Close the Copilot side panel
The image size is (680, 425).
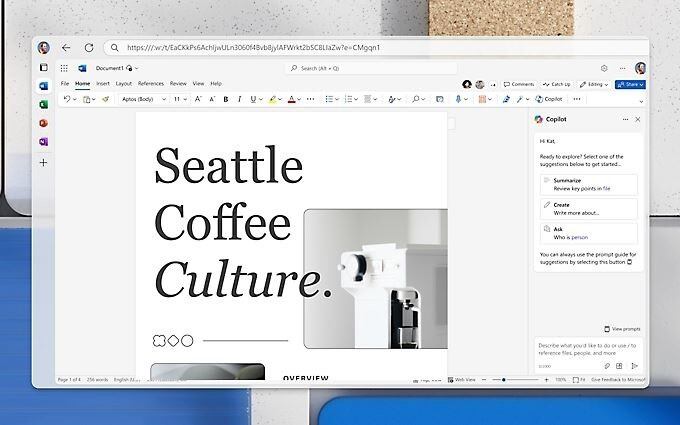click(638, 119)
